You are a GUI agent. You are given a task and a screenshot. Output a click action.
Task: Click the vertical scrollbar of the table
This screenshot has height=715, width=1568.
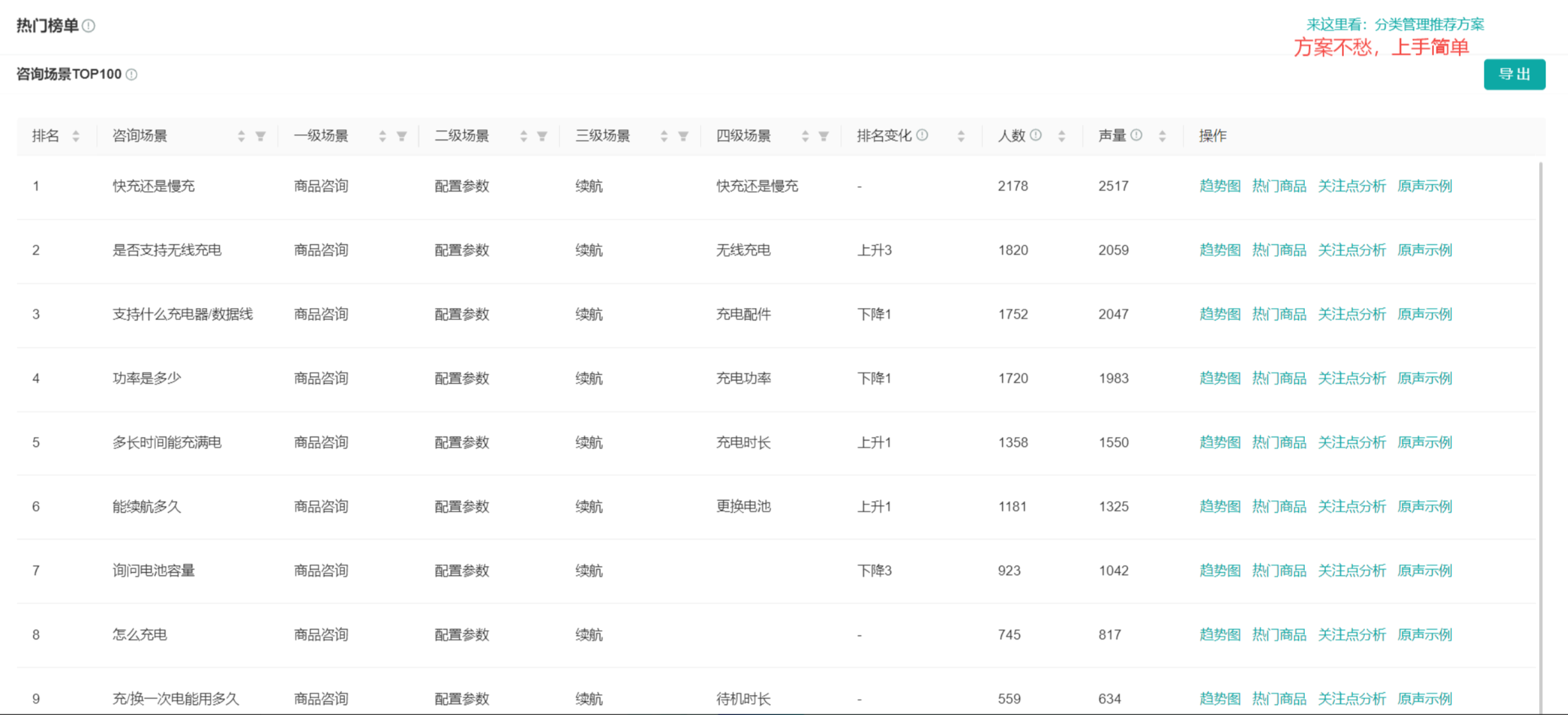tap(1541, 438)
